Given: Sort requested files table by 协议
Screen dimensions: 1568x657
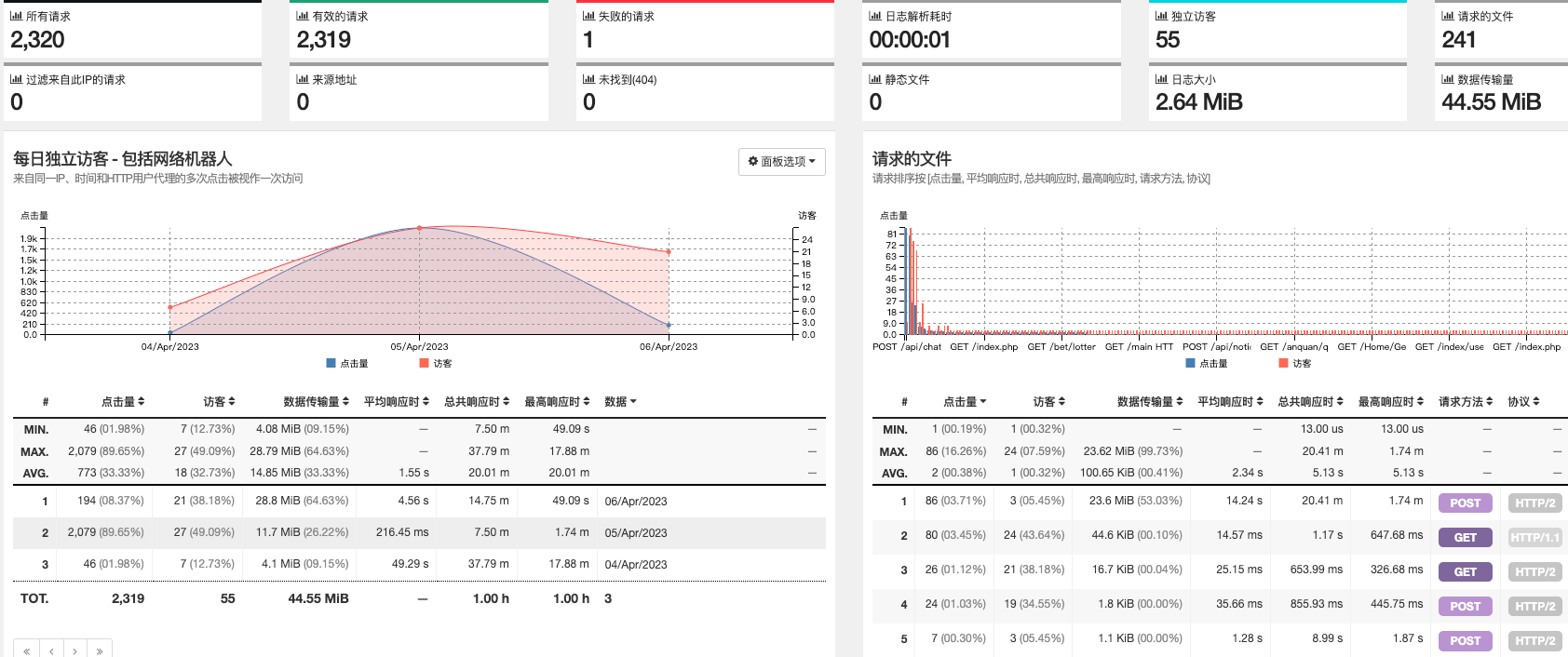Looking at the screenshot, I should click(x=1523, y=402).
